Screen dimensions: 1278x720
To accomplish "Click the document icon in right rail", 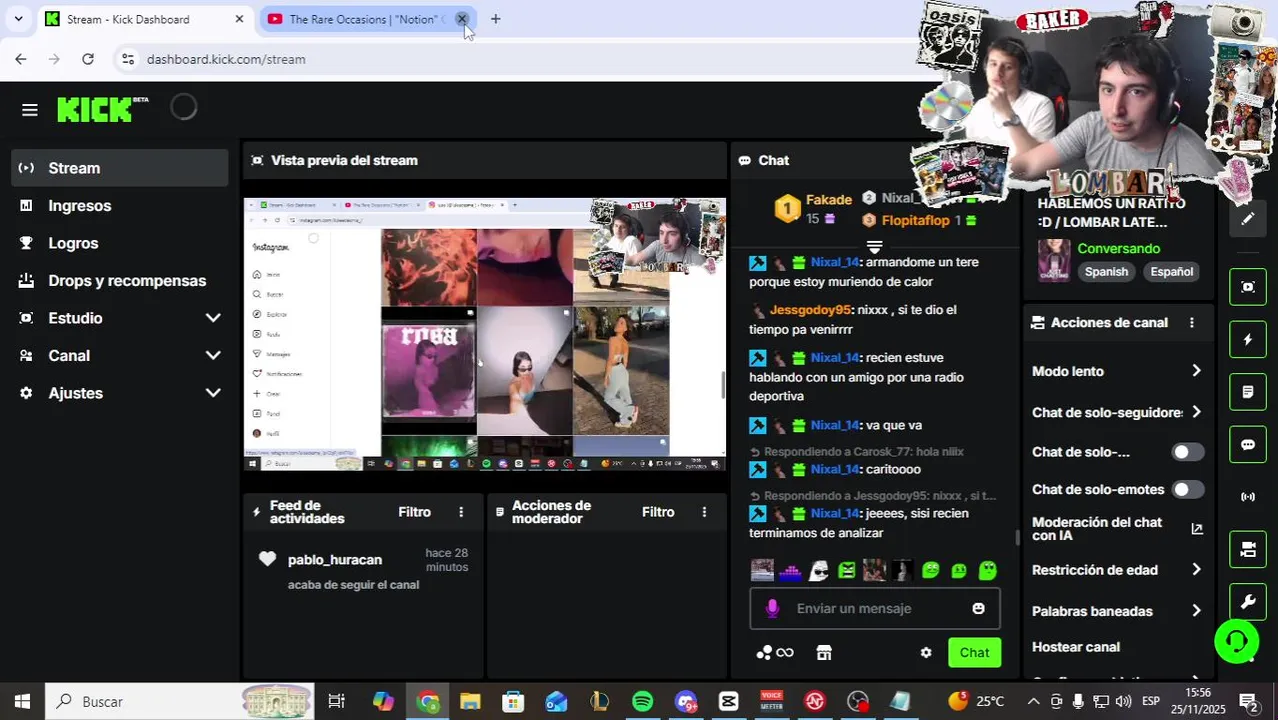I will pyautogui.click(x=1247, y=392).
